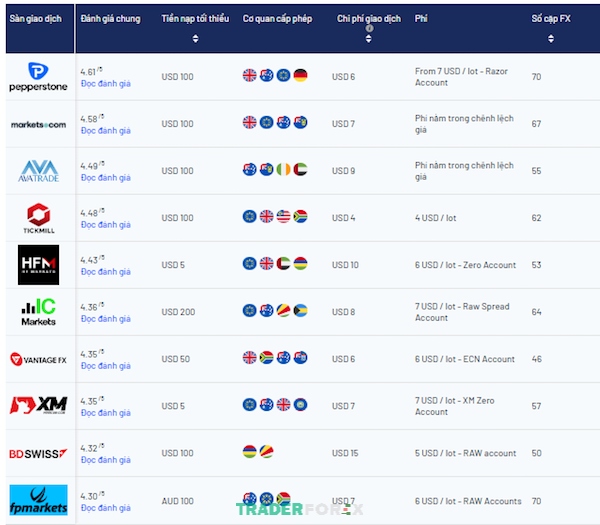Click the German flag in Pepperstone row
Screen dimensions: 600x525
click(x=300, y=75)
